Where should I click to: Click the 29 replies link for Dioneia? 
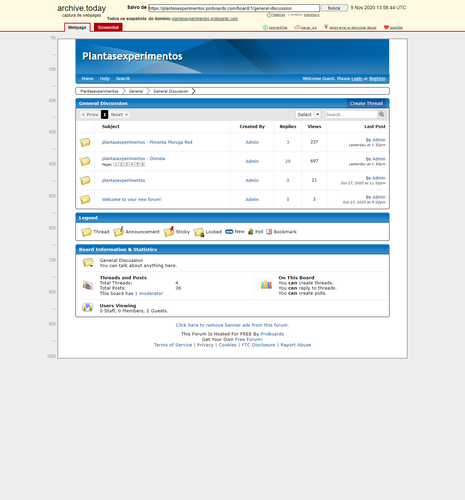(288, 161)
